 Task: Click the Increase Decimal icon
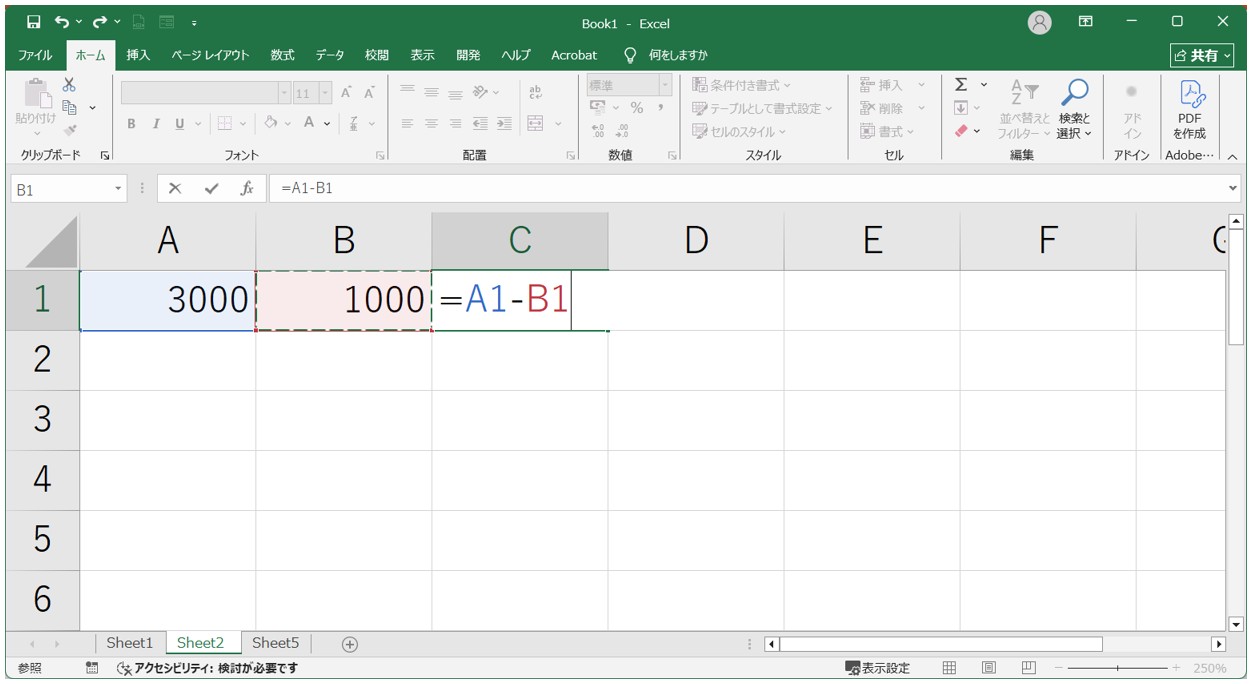pyautogui.click(x=598, y=131)
